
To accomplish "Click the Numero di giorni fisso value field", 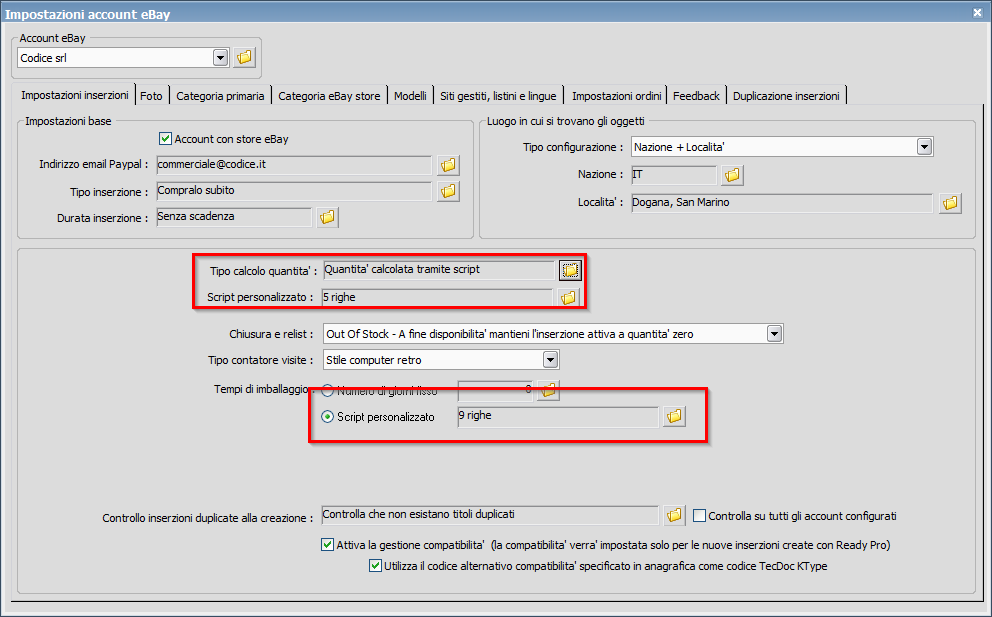I will pos(495,390).
